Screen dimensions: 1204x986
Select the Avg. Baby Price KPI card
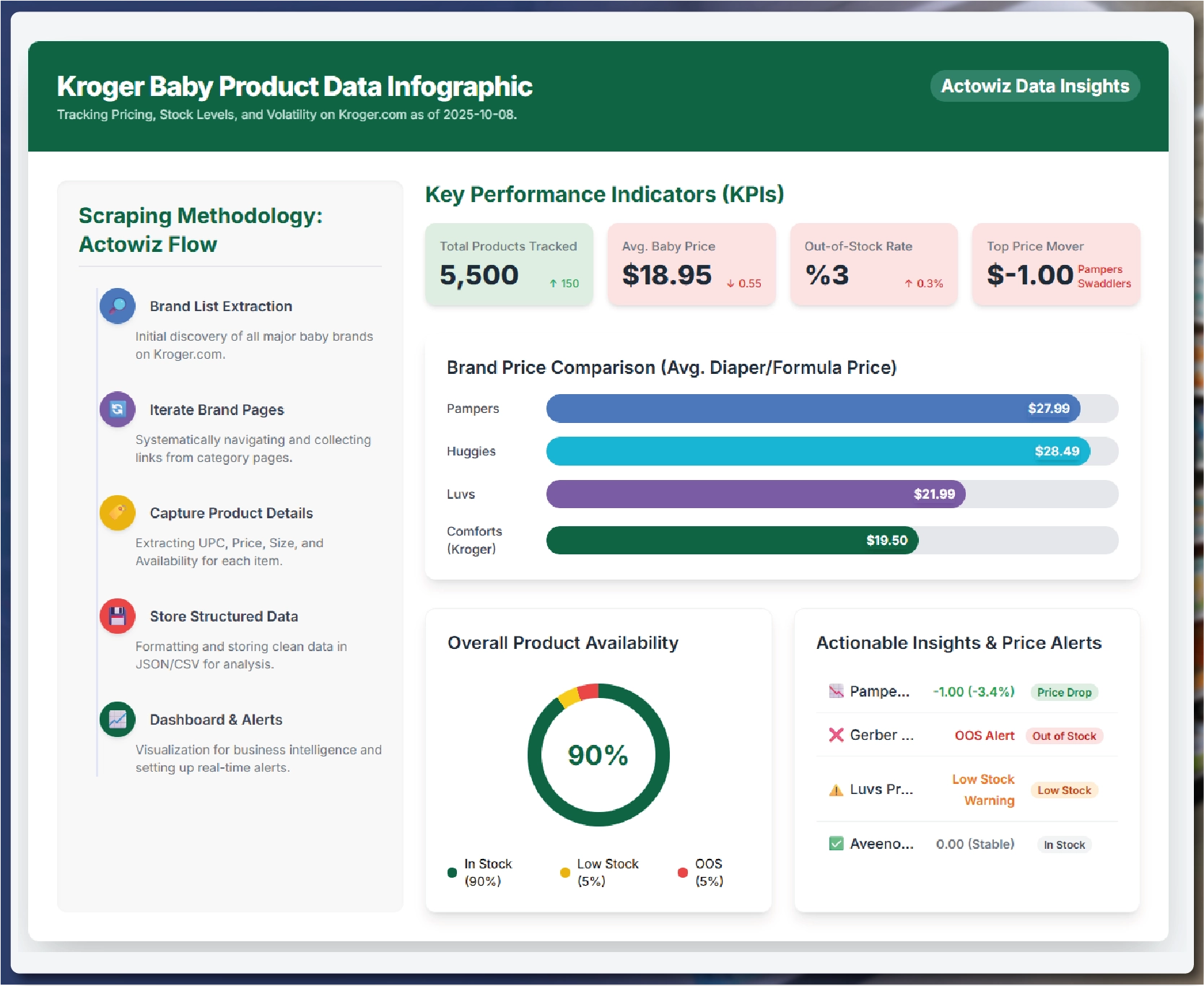(692, 264)
